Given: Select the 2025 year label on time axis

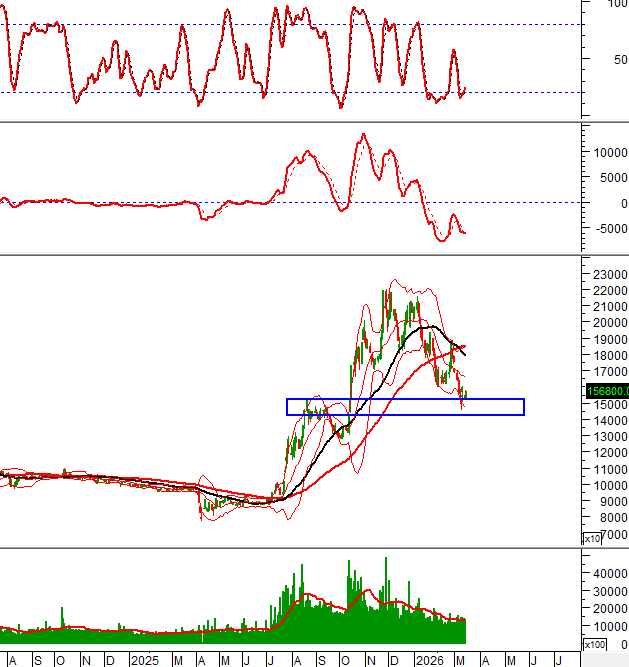Looking at the screenshot, I should [145, 660].
